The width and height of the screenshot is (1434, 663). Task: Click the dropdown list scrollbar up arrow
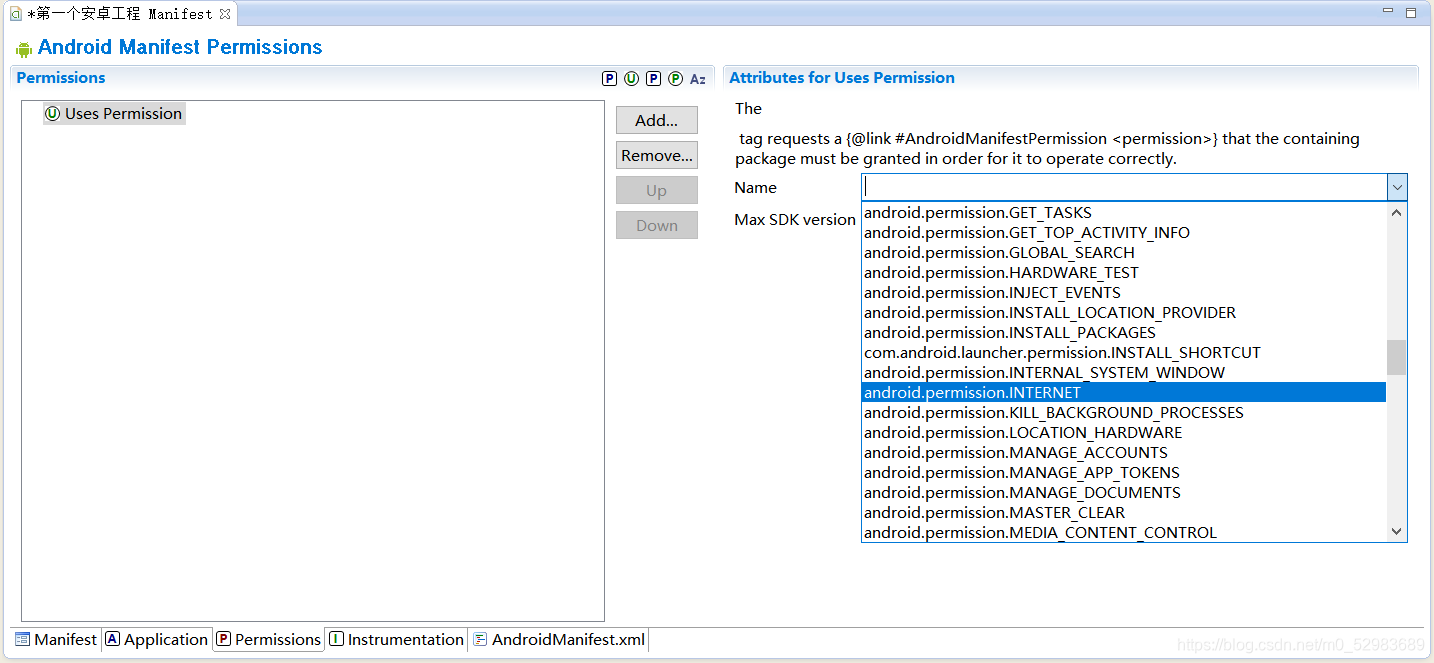coord(1397,212)
